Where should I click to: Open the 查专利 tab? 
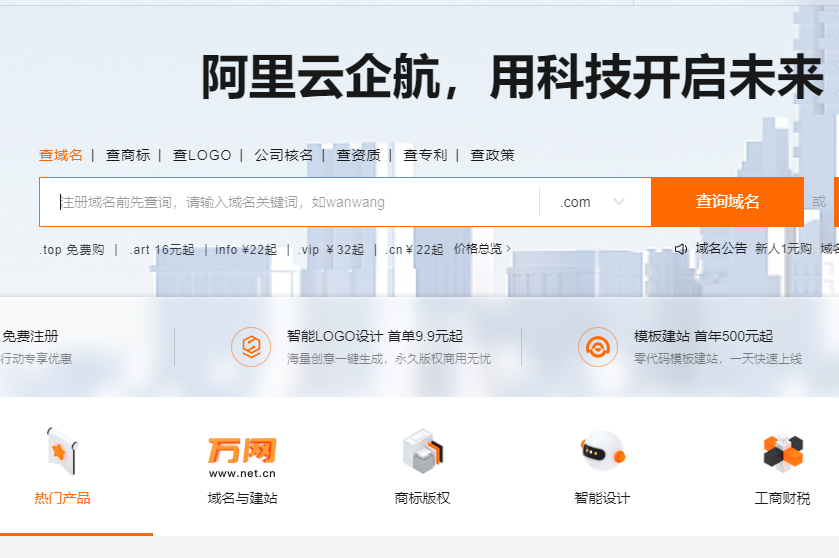point(425,155)
